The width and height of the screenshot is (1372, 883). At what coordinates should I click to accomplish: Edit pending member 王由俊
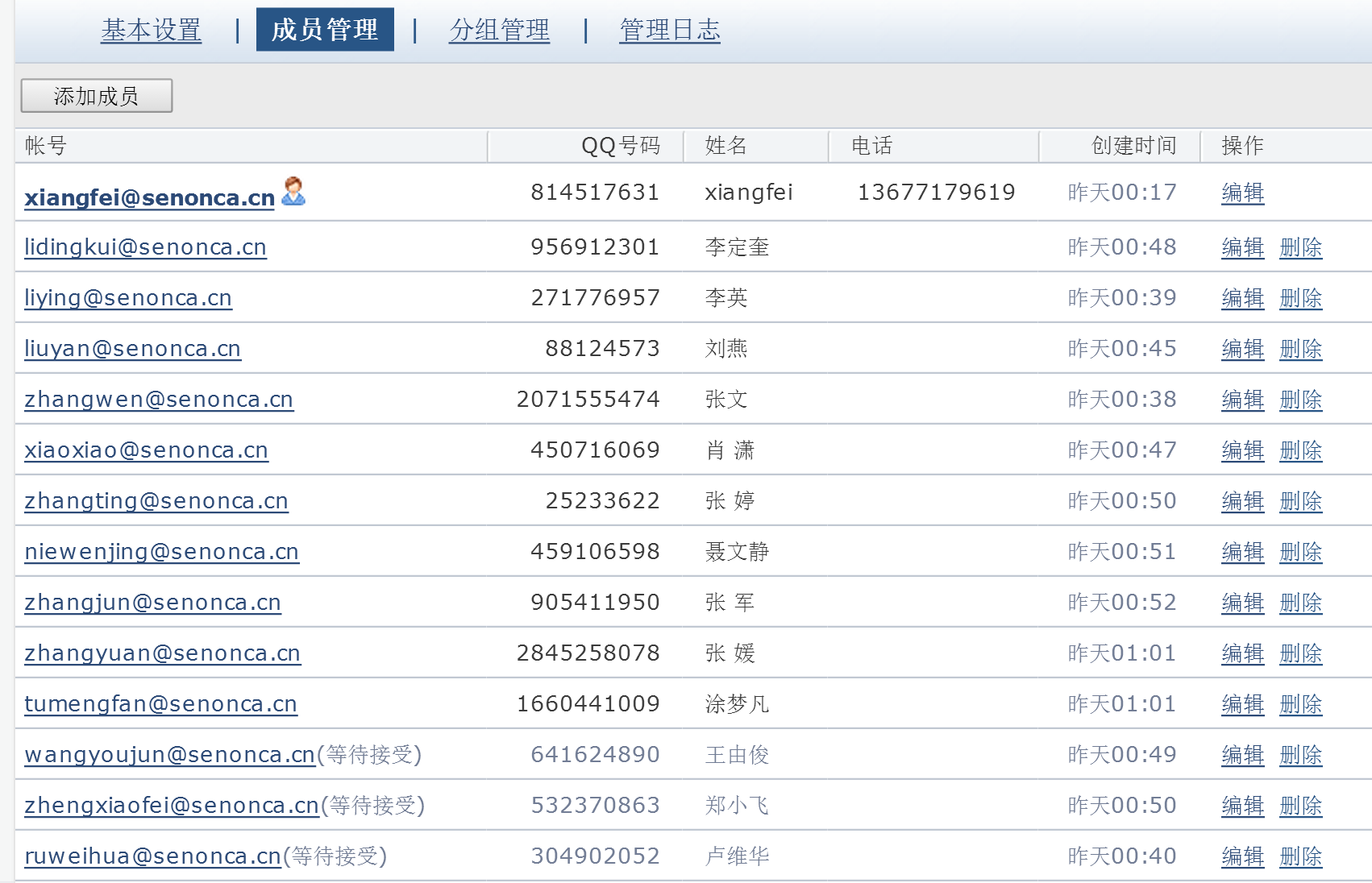click(x=1243, y=755)
